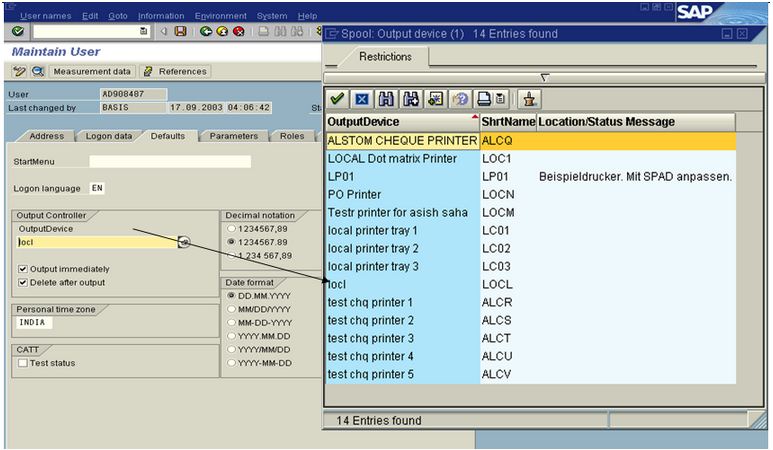
Task: Check the Output immediately checkbox
Action: pyautogui.click(x=23, y=269)
